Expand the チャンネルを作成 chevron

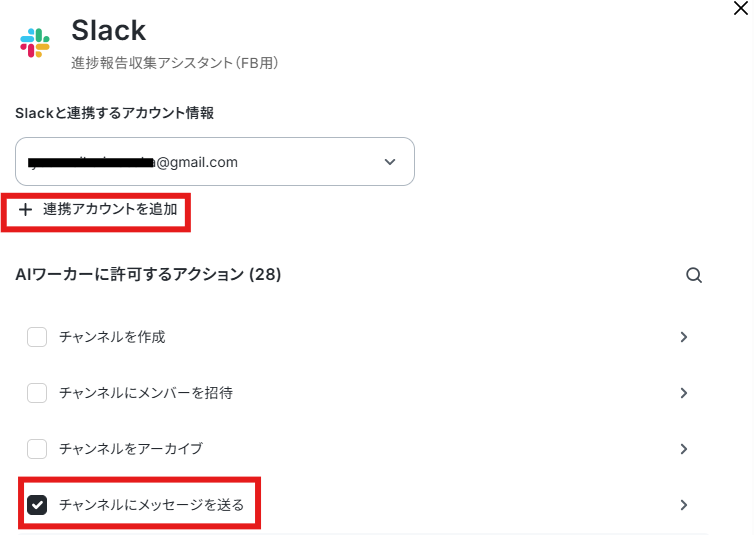tap(683, 337)
